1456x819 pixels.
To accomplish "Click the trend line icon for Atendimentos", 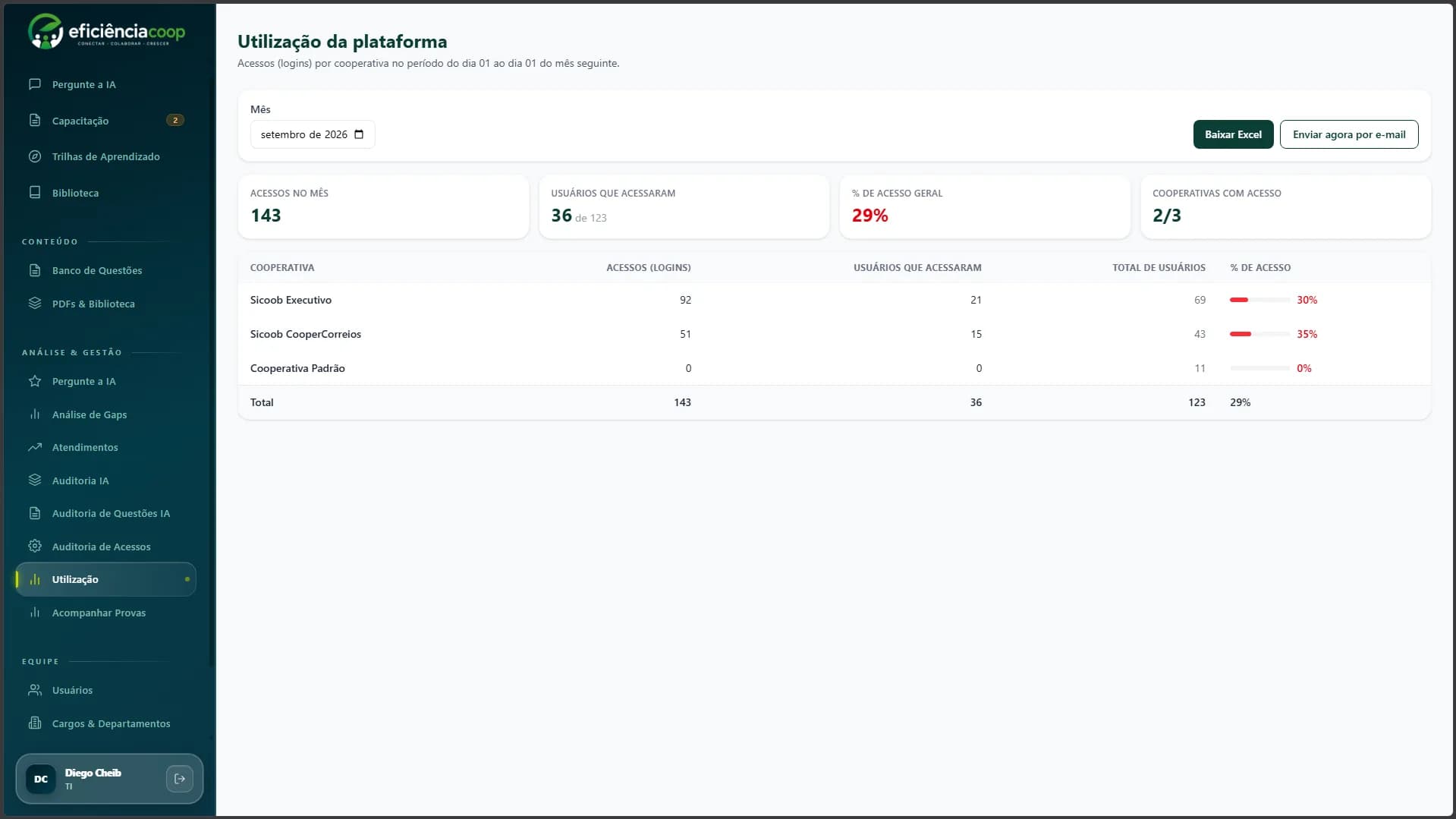I will coord(35,447).
